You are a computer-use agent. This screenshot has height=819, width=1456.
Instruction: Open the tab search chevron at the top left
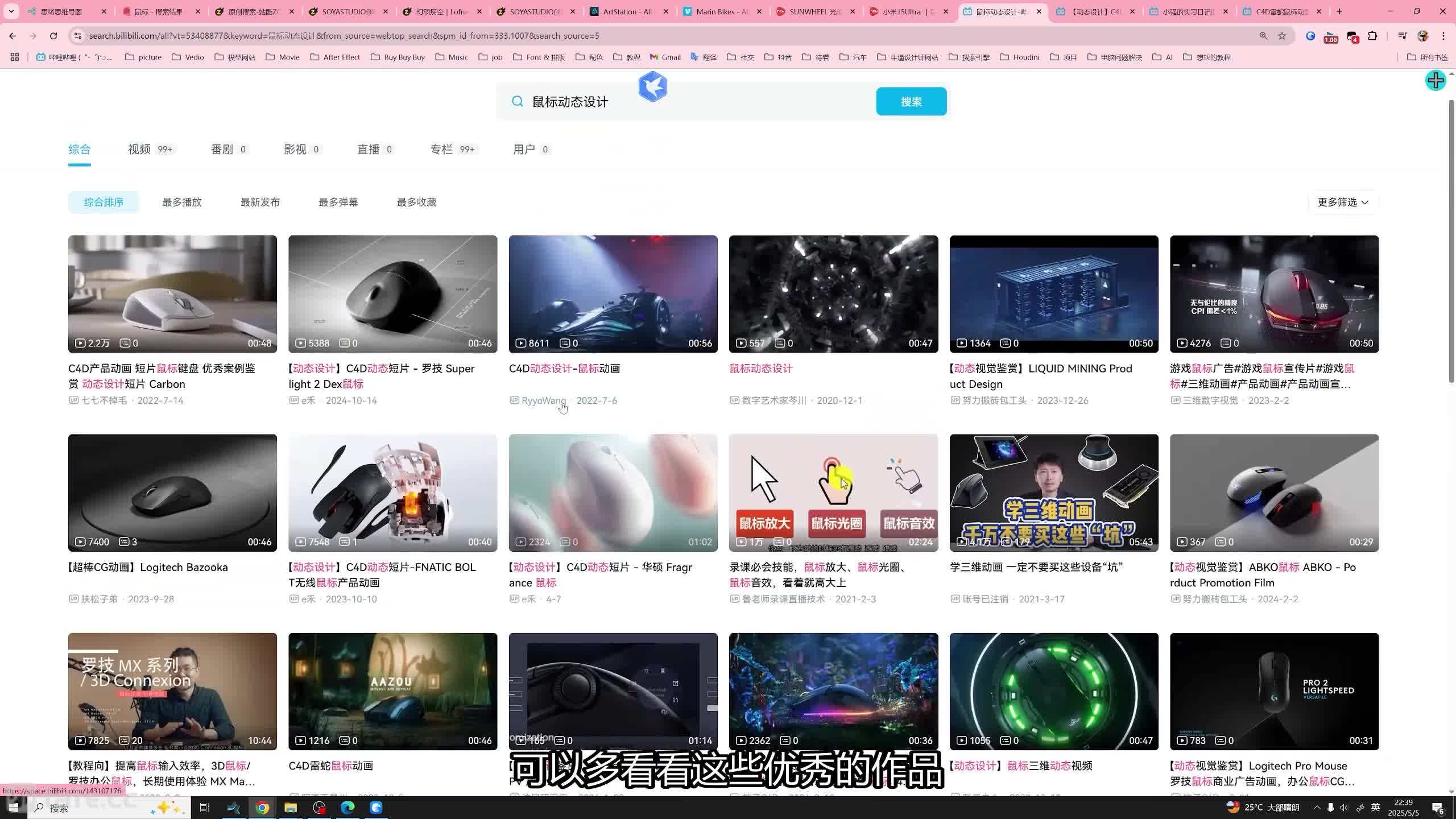click(x=11, y=11)
